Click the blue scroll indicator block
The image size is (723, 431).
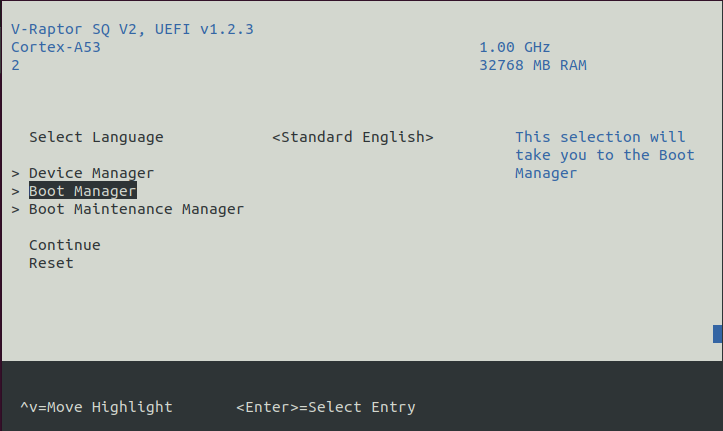[717, 334]
